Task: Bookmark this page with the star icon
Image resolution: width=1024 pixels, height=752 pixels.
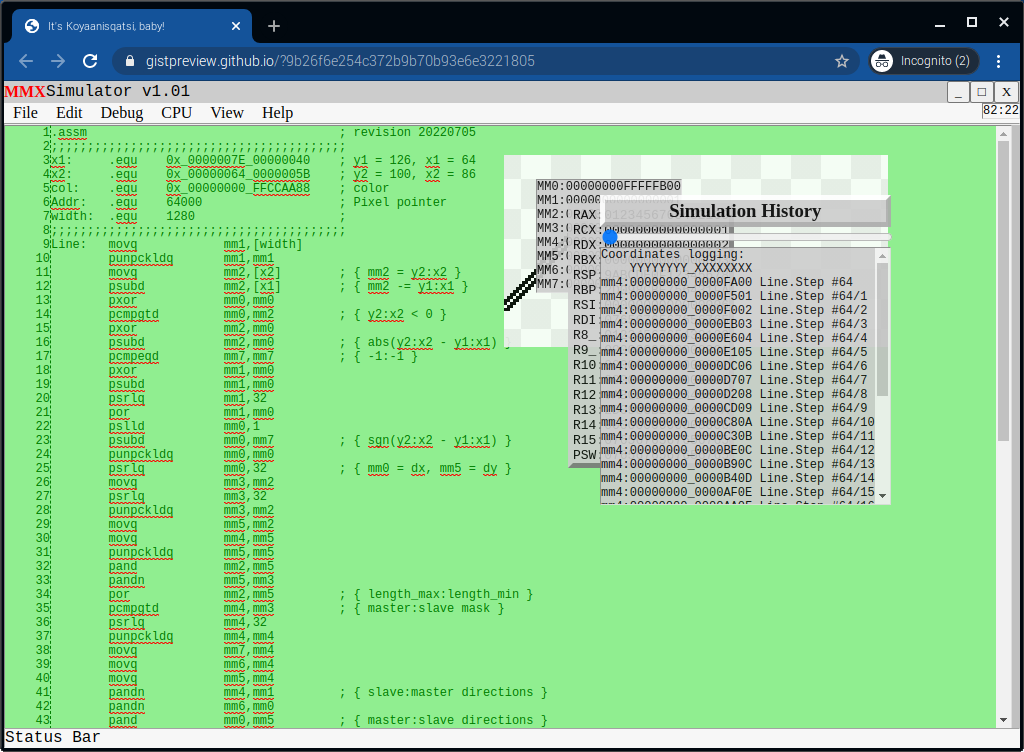Action: click(x=842, y=61)
